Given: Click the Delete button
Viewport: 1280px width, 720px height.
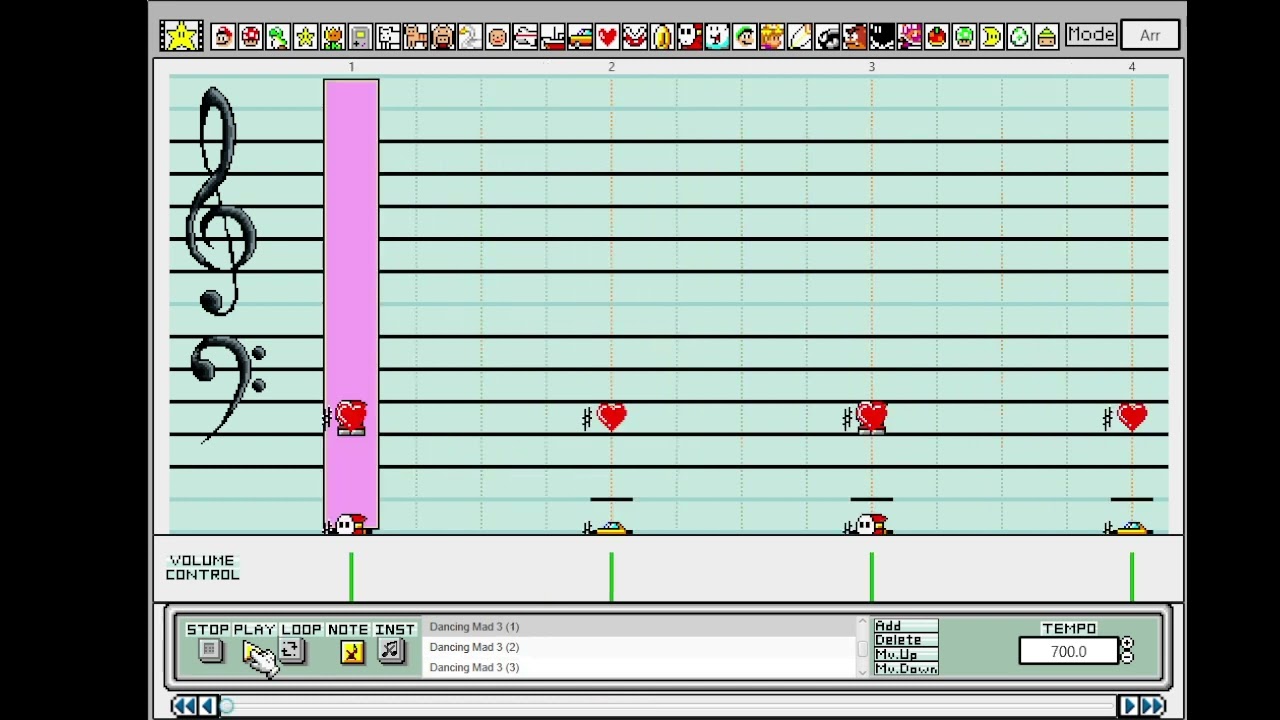Looking at the screenshot, I should tap(906, 640).
